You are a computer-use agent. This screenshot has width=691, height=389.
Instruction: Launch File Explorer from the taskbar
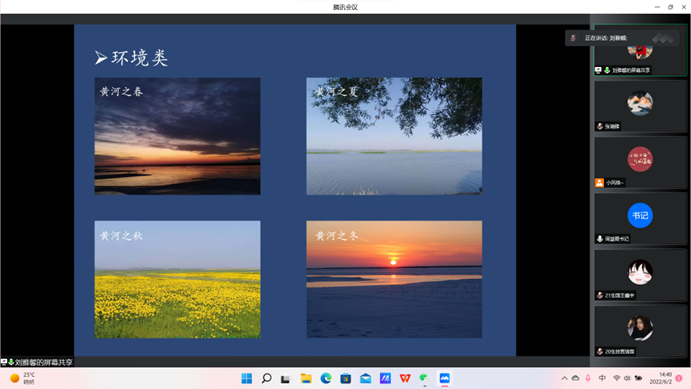coord(306,378)
